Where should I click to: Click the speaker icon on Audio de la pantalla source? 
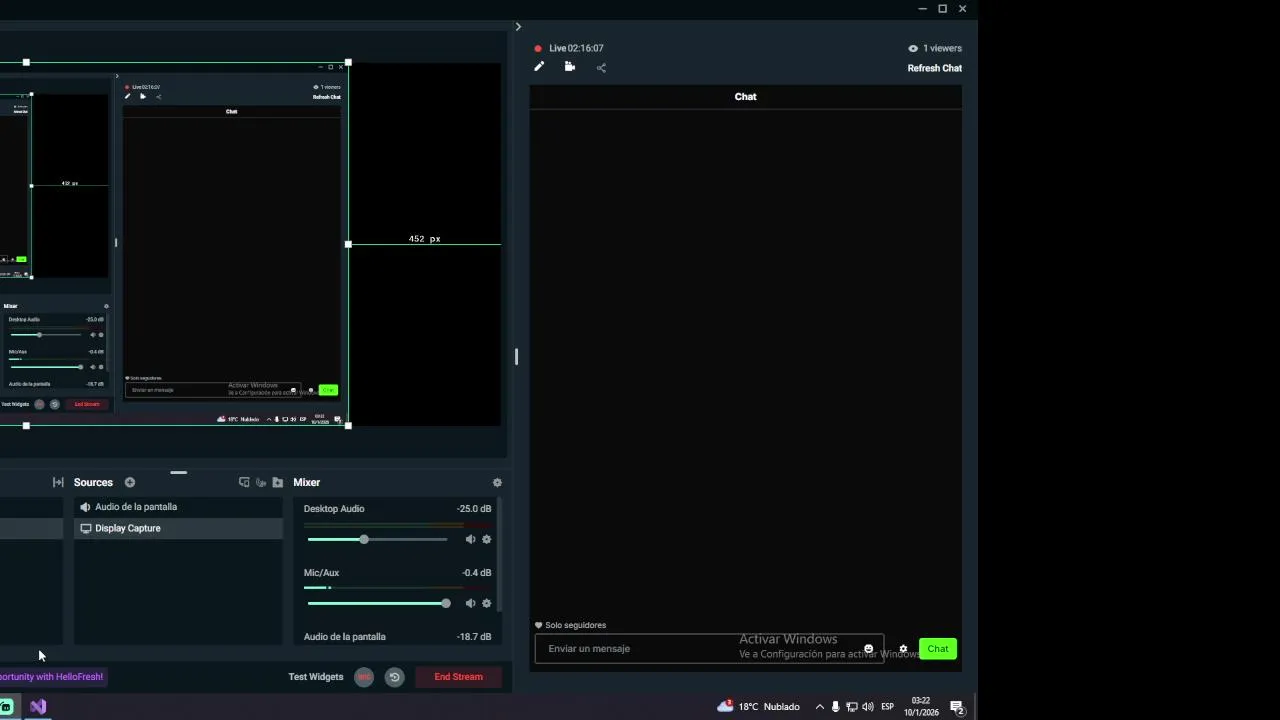pyautogui.click(x=85, y=507)
